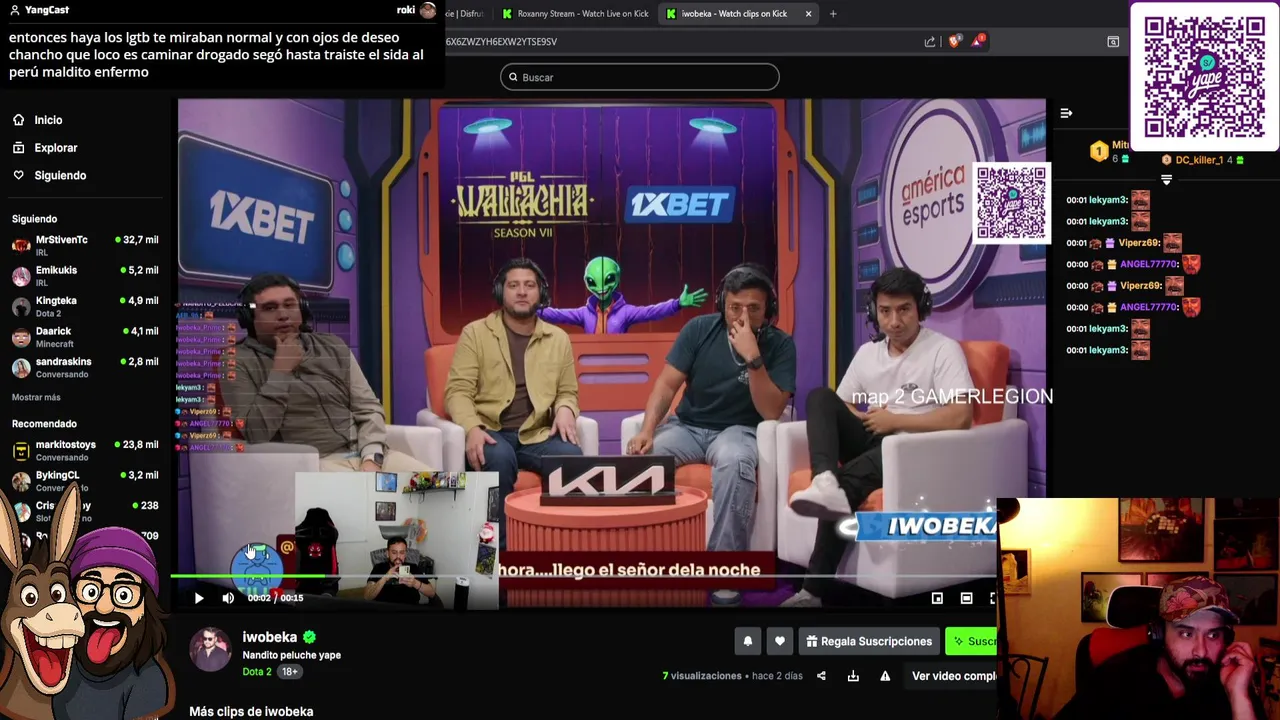Click the Inicio home icon in sidebar
Viewport: 1280px width, 720px height.
[18, 120]
